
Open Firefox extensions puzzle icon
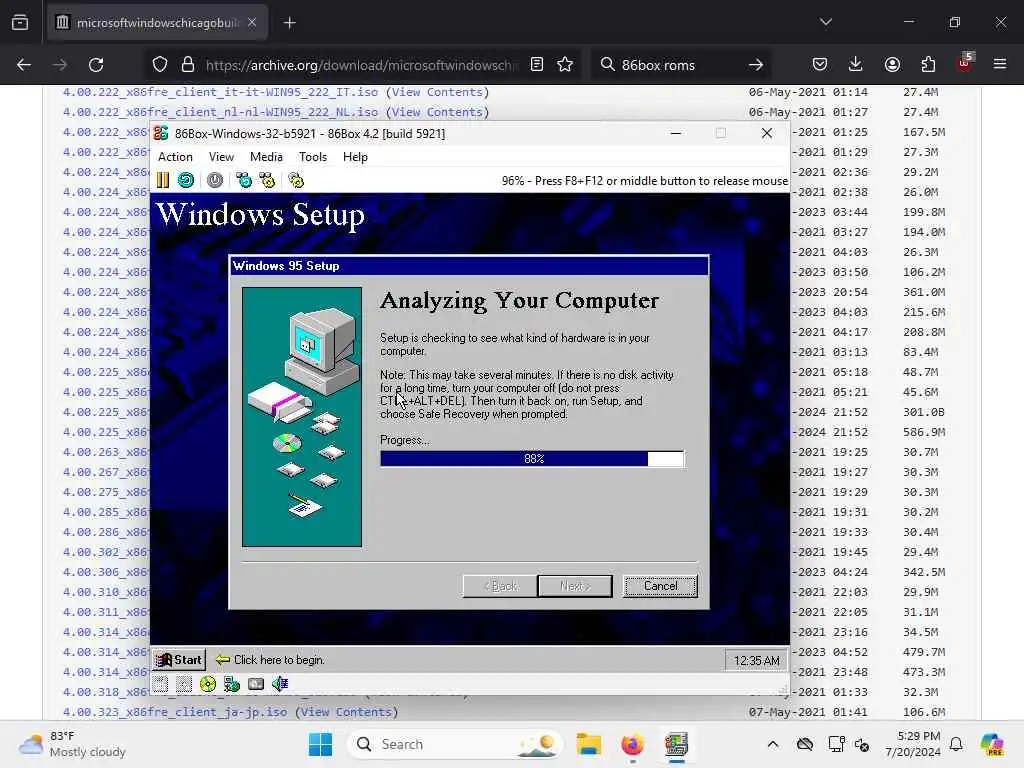(x=928, y=65)
